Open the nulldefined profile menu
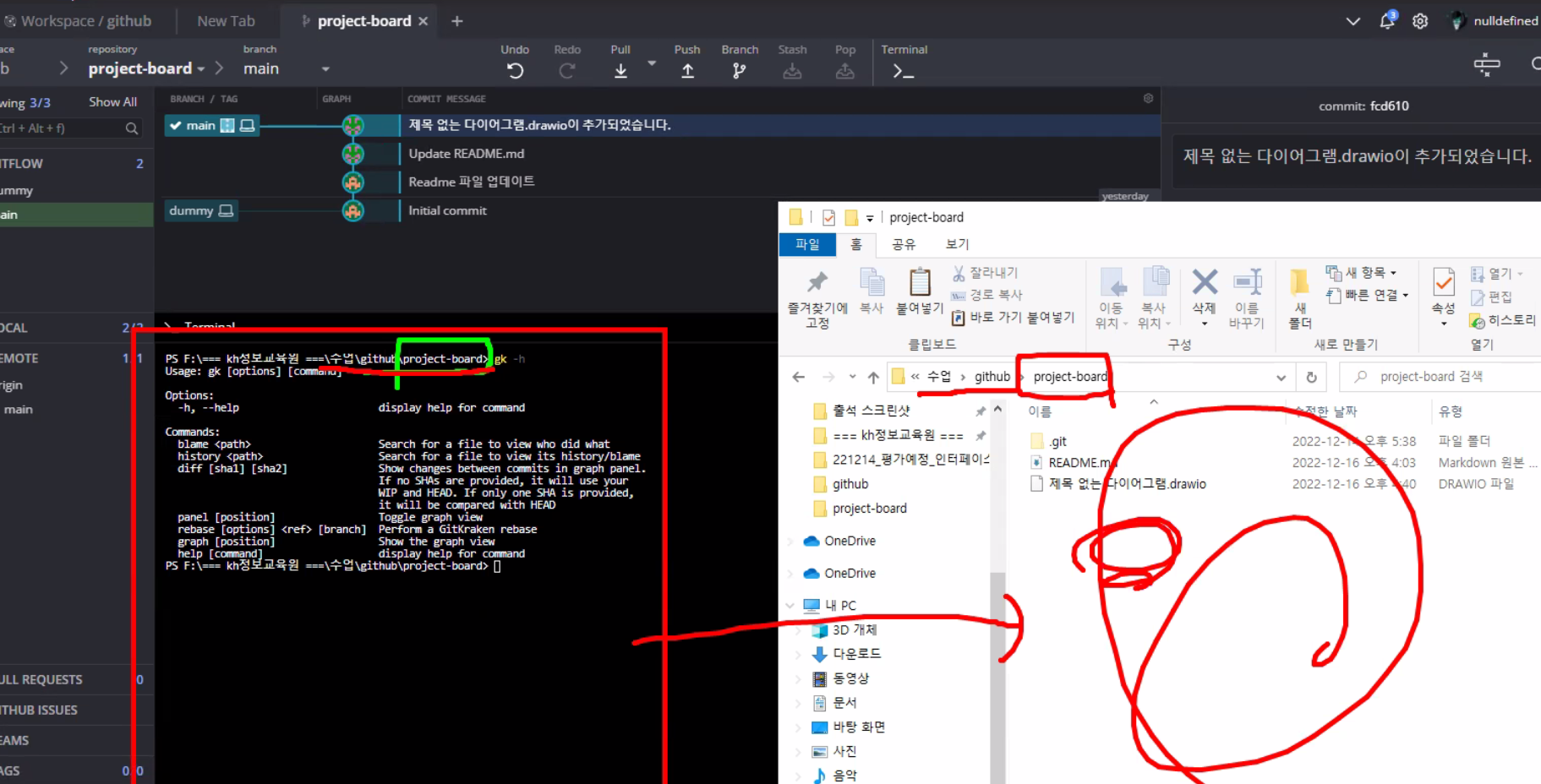The width and height of the screenshot is (1541, 784). click(1494, 21)
